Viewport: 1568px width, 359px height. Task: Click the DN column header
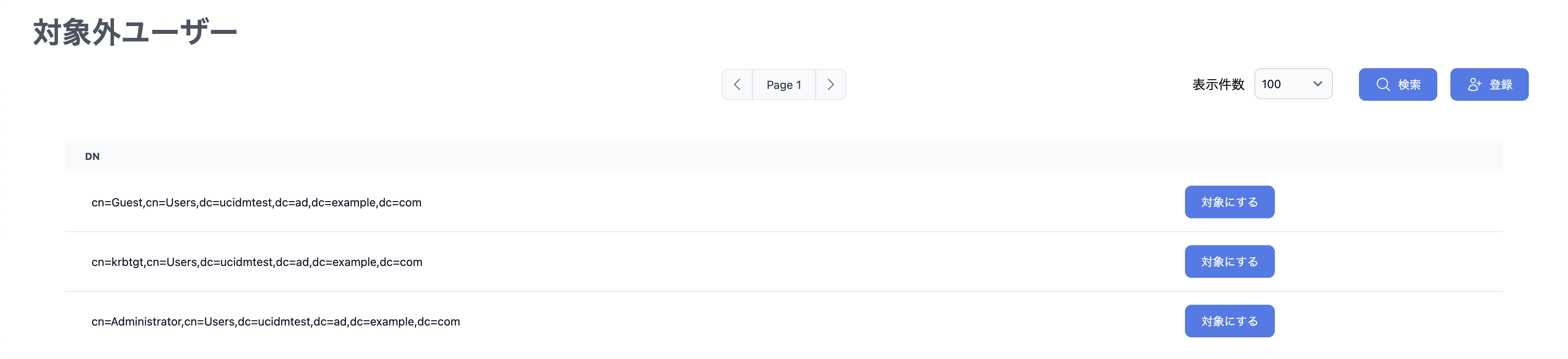[x=93, y=156]
